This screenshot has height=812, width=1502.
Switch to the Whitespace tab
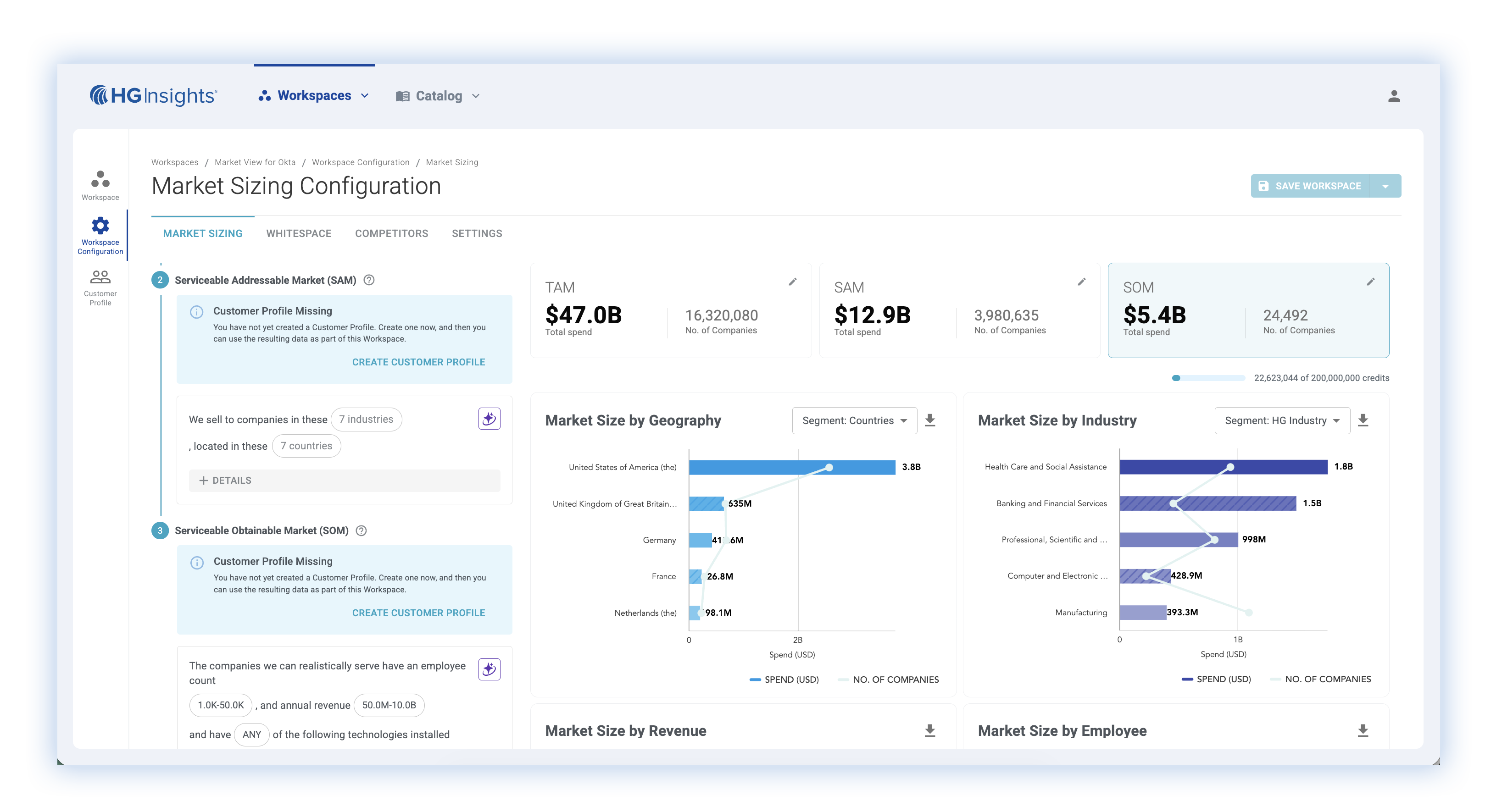(x=299, y=234)
